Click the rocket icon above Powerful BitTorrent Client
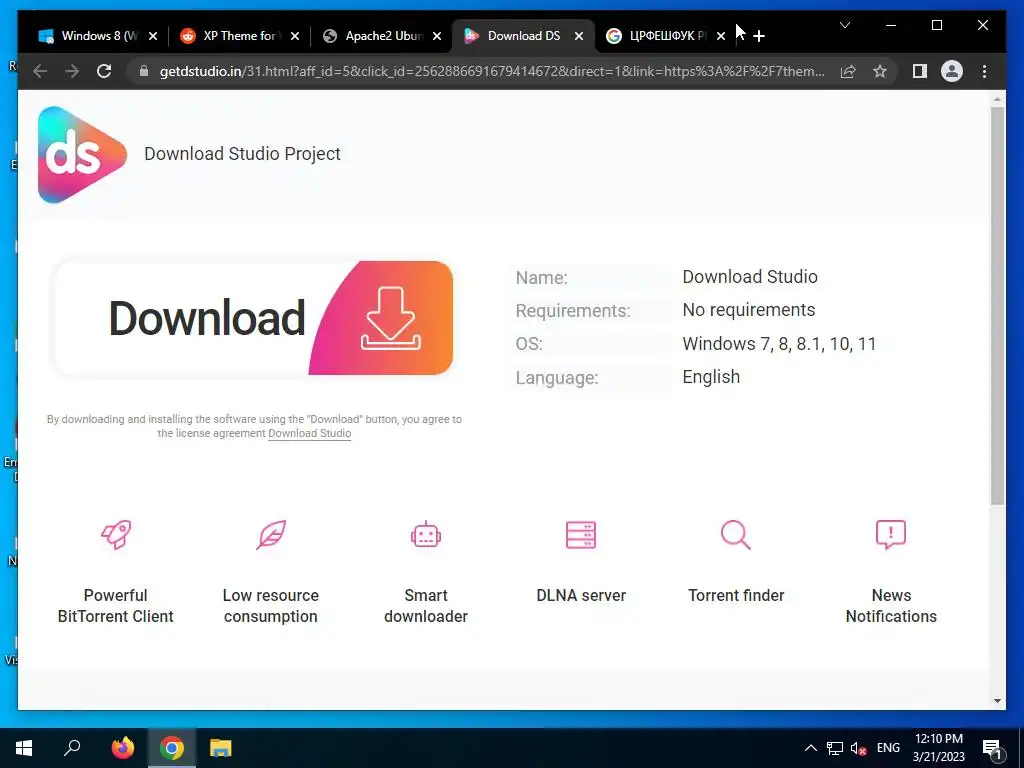Image resolution: width=1024 pixels, height=768 pixels. [x=116, y=535]
